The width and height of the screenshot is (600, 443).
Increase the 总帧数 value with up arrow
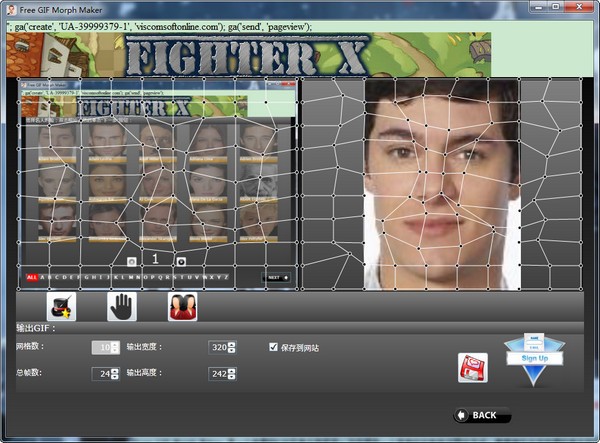coord(115,371)
